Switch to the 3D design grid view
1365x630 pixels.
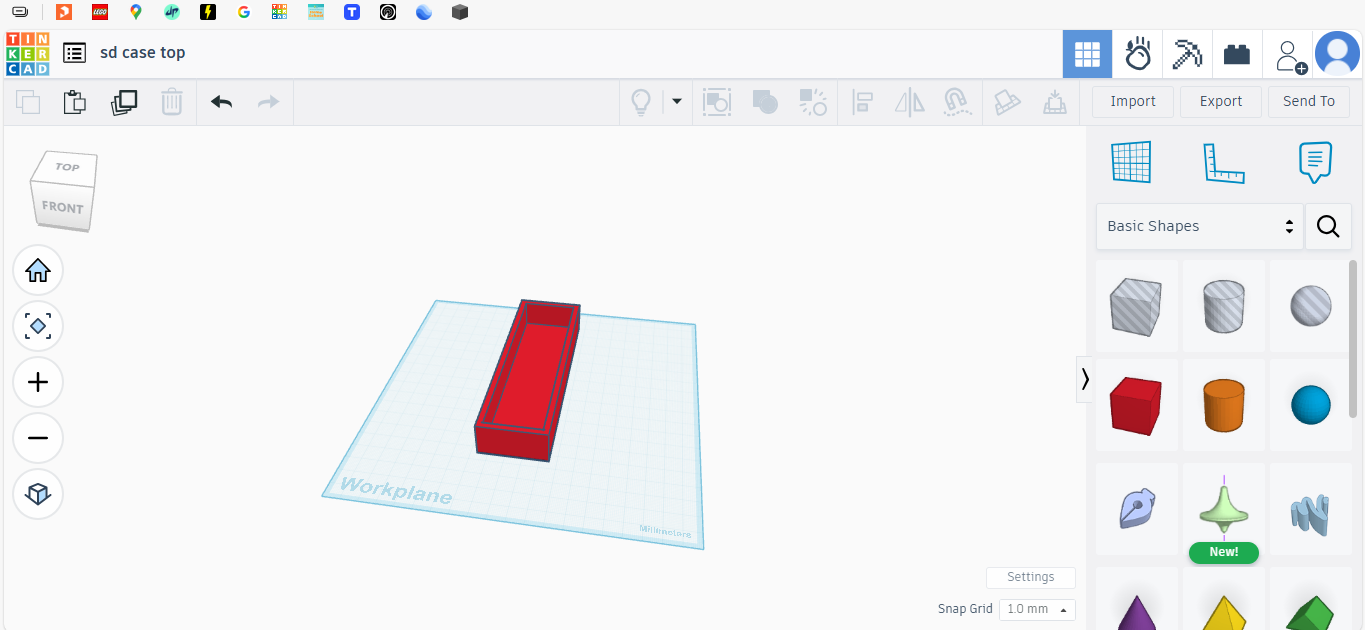pos(1087,54)
